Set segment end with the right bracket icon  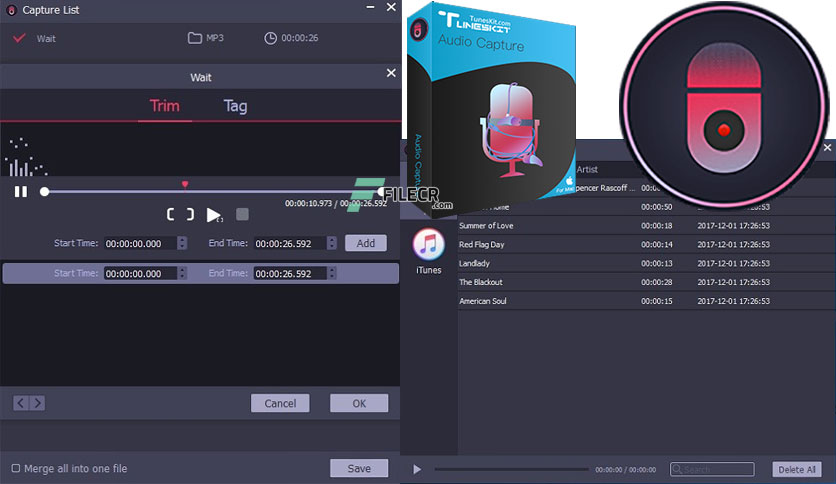pyautogui.click(x=190, y=214)
